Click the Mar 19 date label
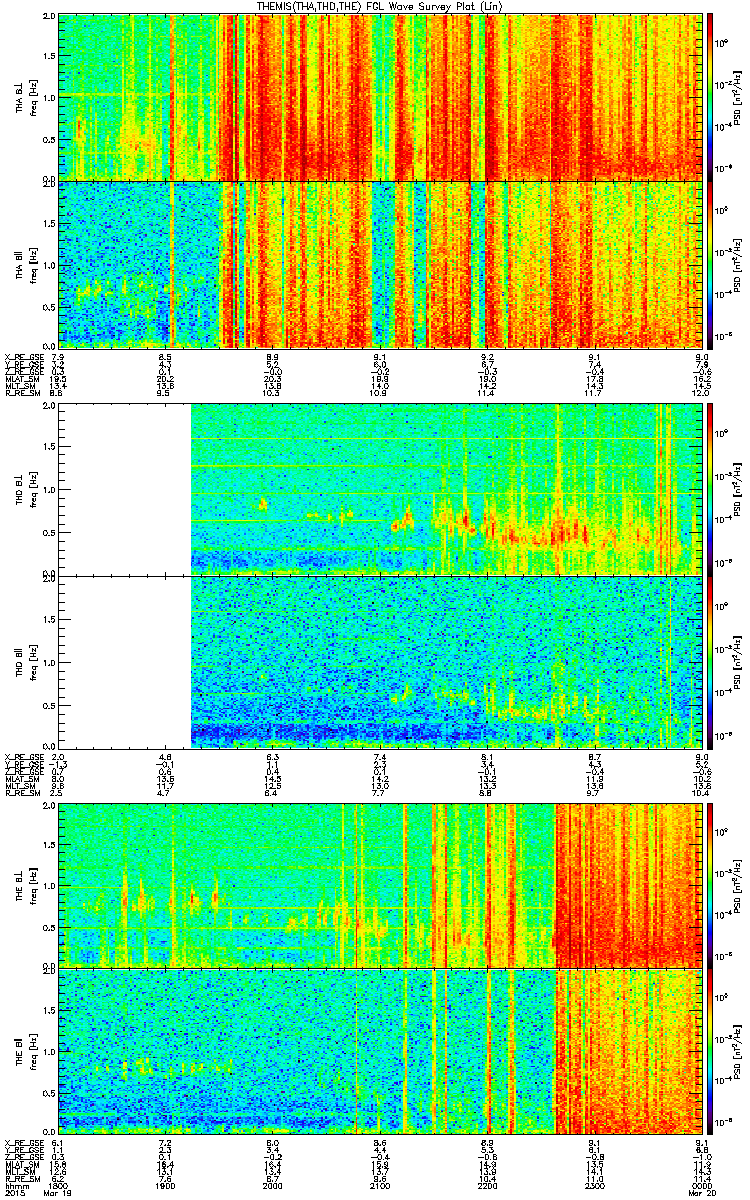 point(58,1194)
